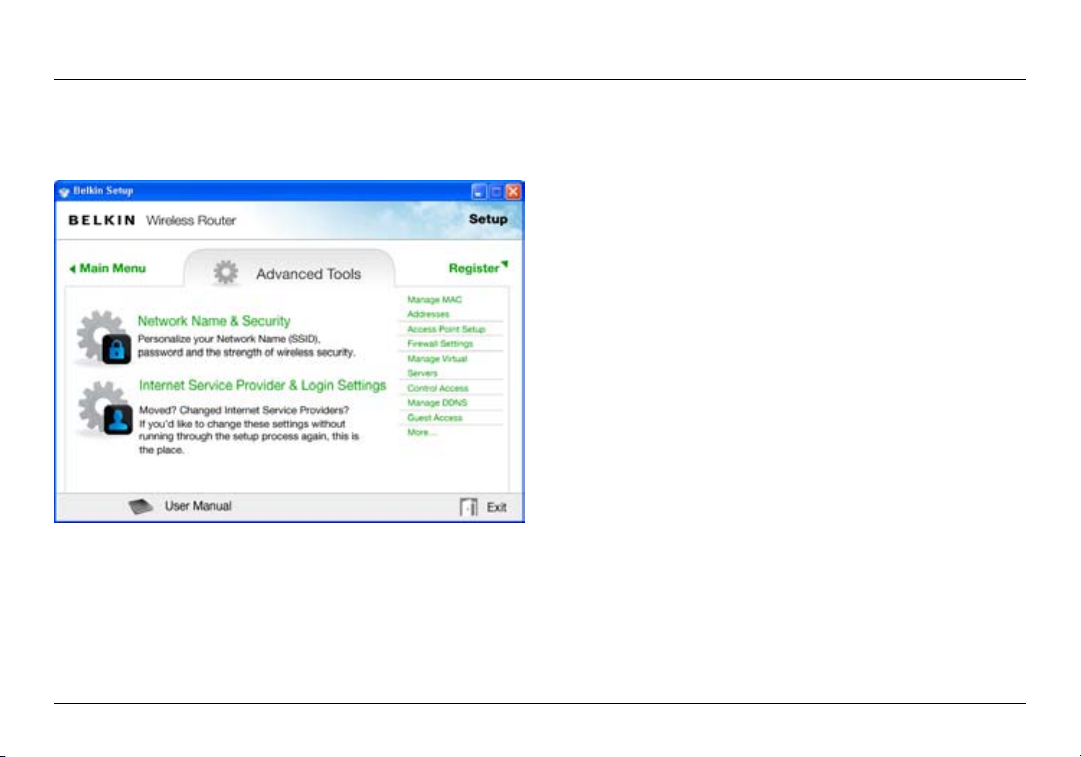Click the 'Moved? Changed Internet Service Providers?' text
This screenshot has width=1081, height=757.
tap(244, 410)
